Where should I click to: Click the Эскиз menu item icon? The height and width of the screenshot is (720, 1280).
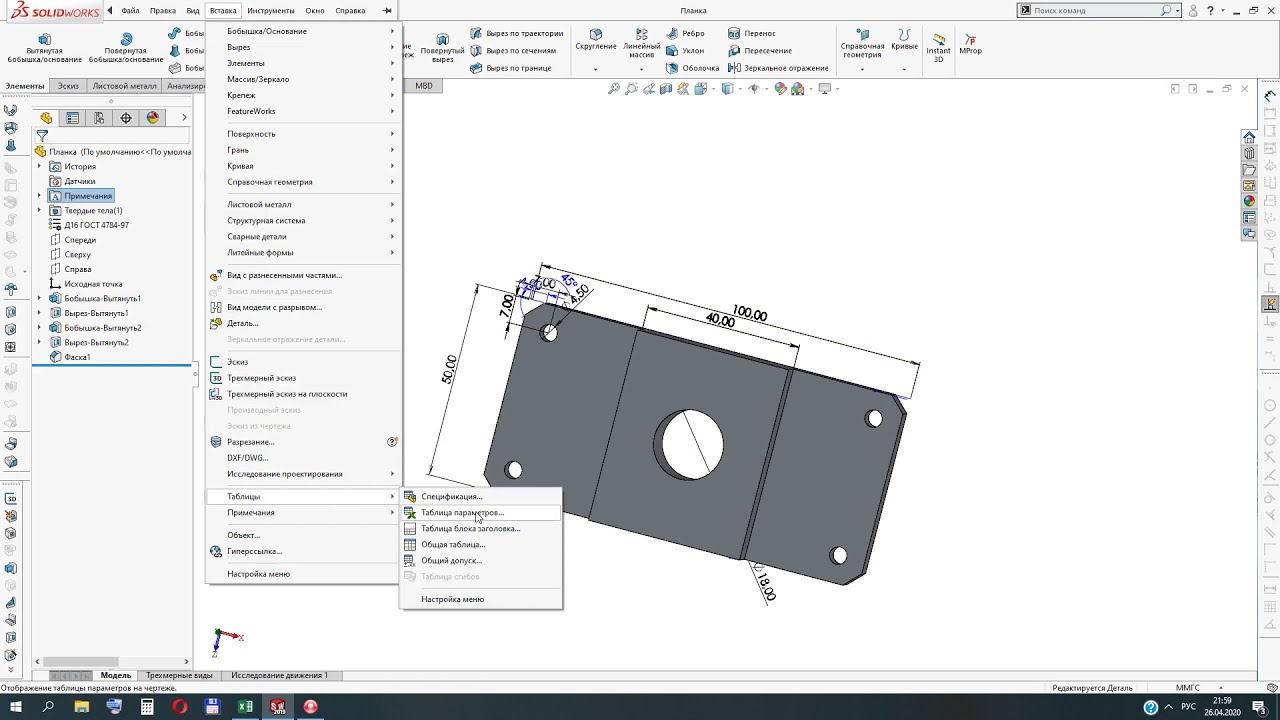click(216, 362)
